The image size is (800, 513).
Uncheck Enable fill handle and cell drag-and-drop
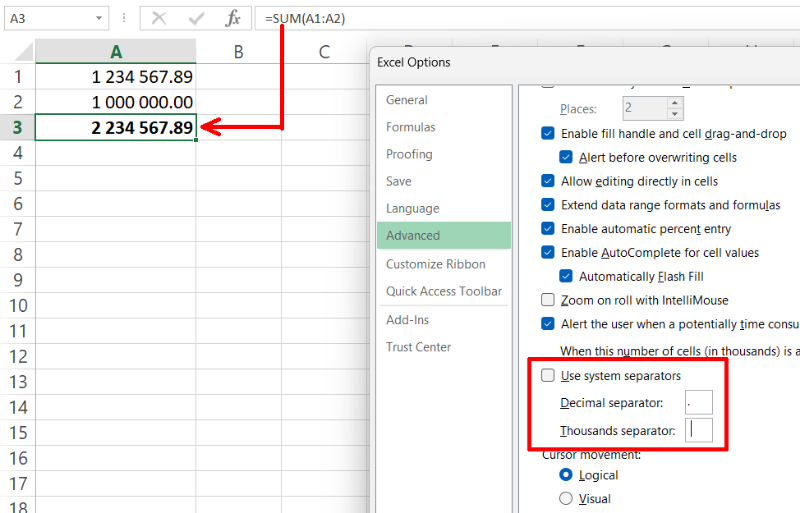[548, 134]
